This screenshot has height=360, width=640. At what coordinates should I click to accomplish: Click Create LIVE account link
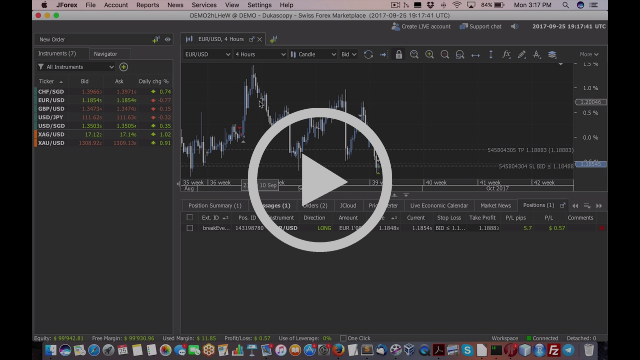pyautogui.click(x=421, y=27)
